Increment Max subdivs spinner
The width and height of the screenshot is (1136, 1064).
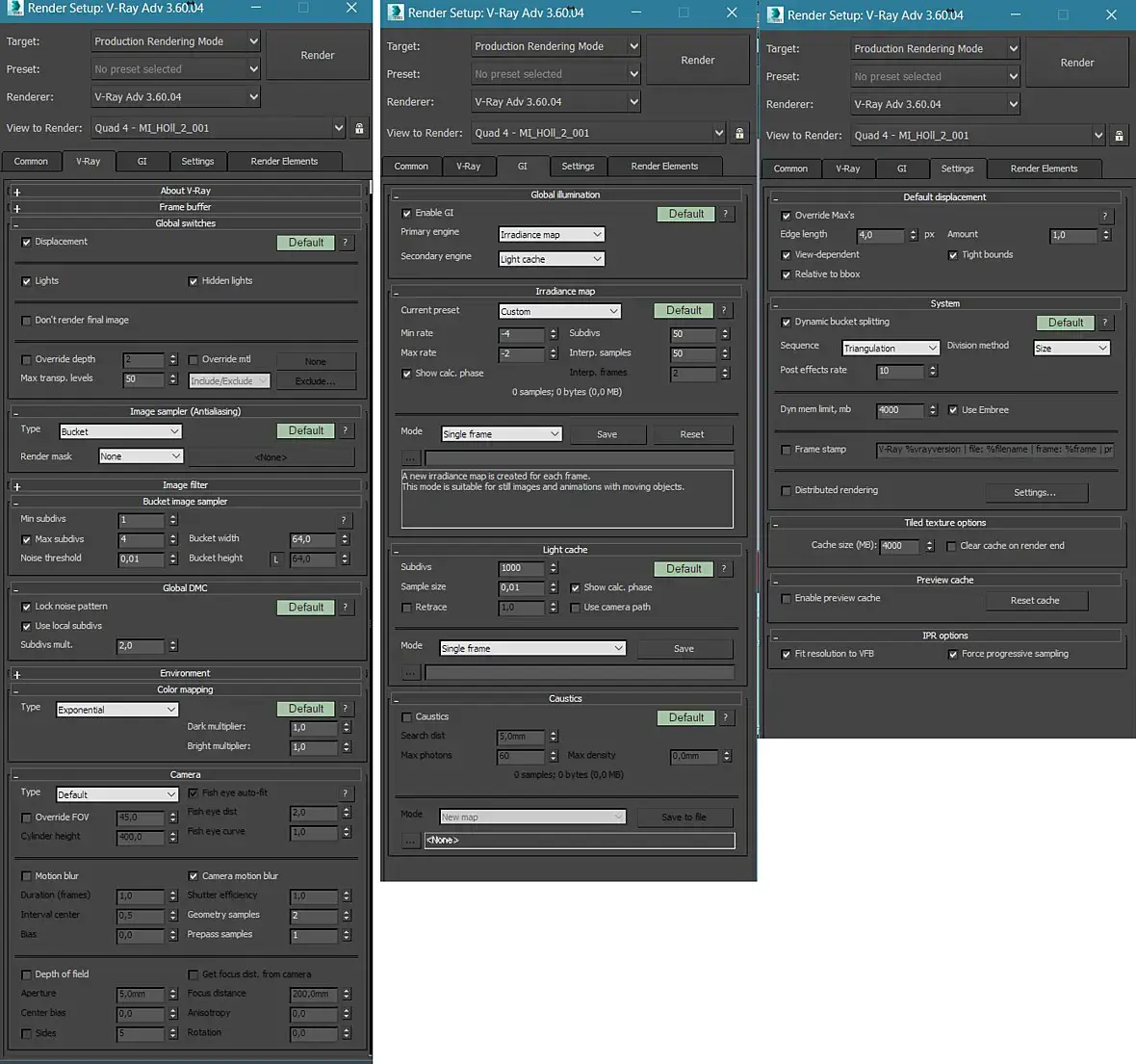[173, 536]
